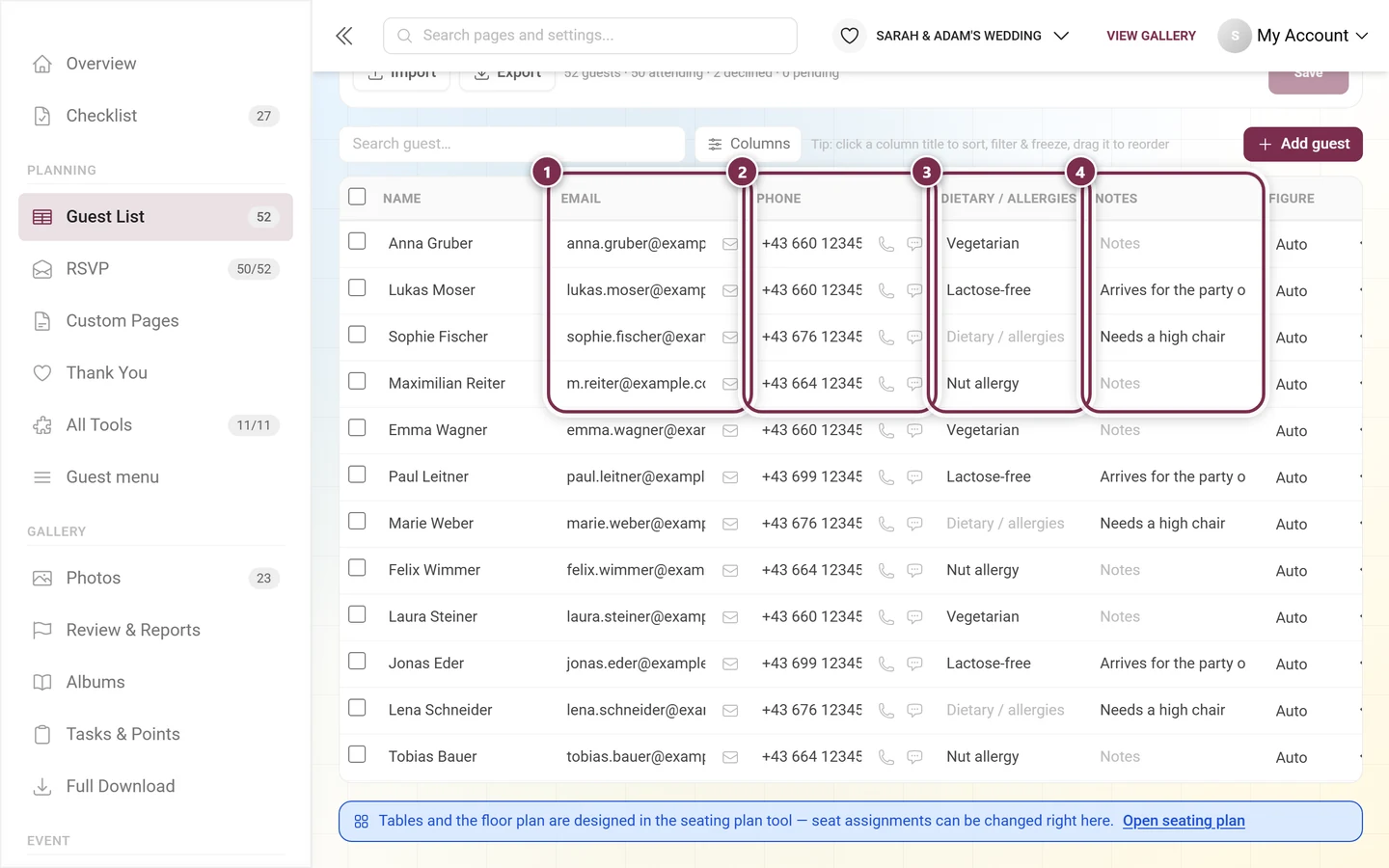
Task: Select the checkbox for Sophie Fischer
Action: (x=357, y=335)
